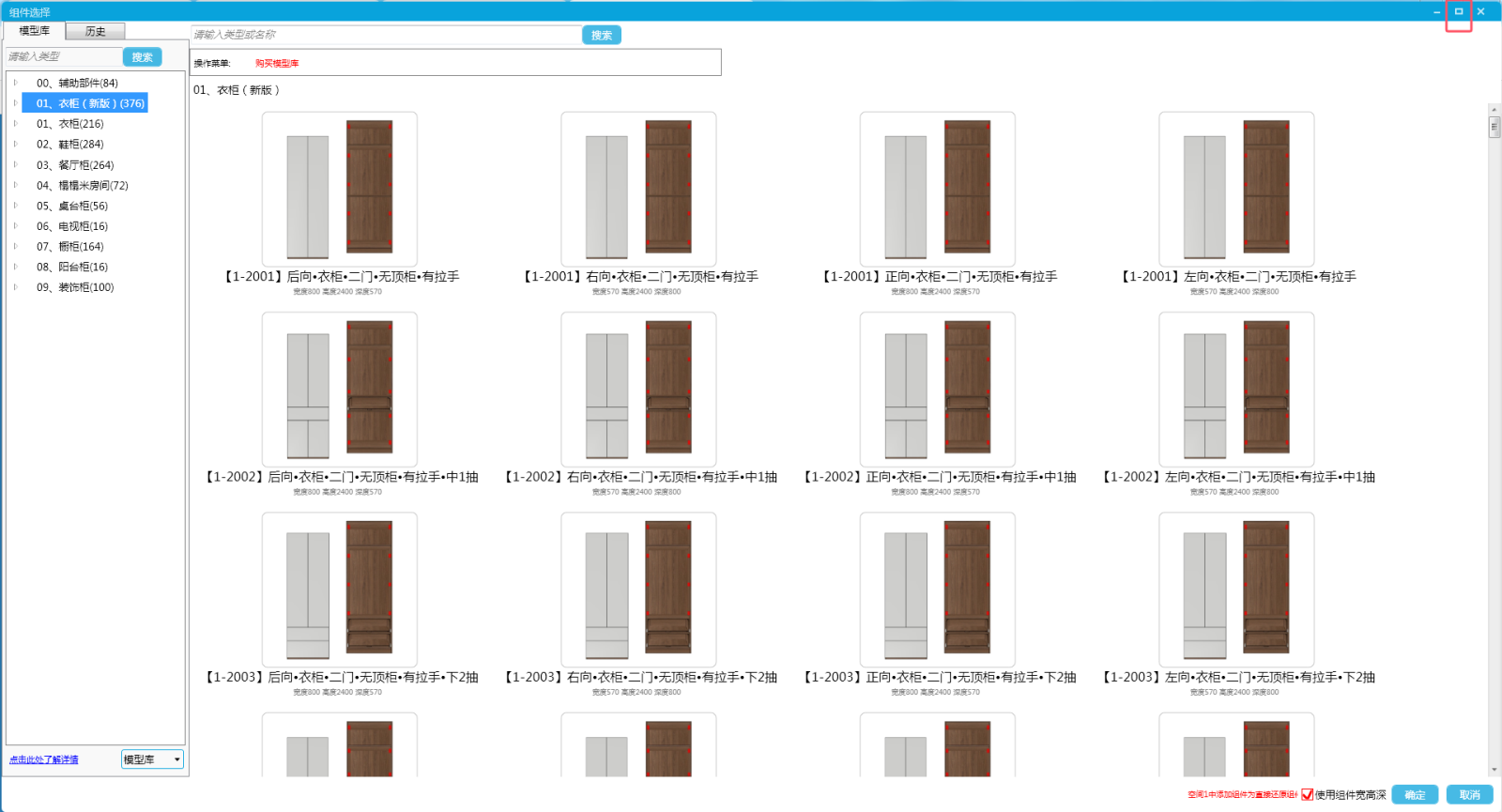The width and height of the screenshot is (1502, 812).
Task: Minimize the 组件选择 window
Action: (1437, 11)
